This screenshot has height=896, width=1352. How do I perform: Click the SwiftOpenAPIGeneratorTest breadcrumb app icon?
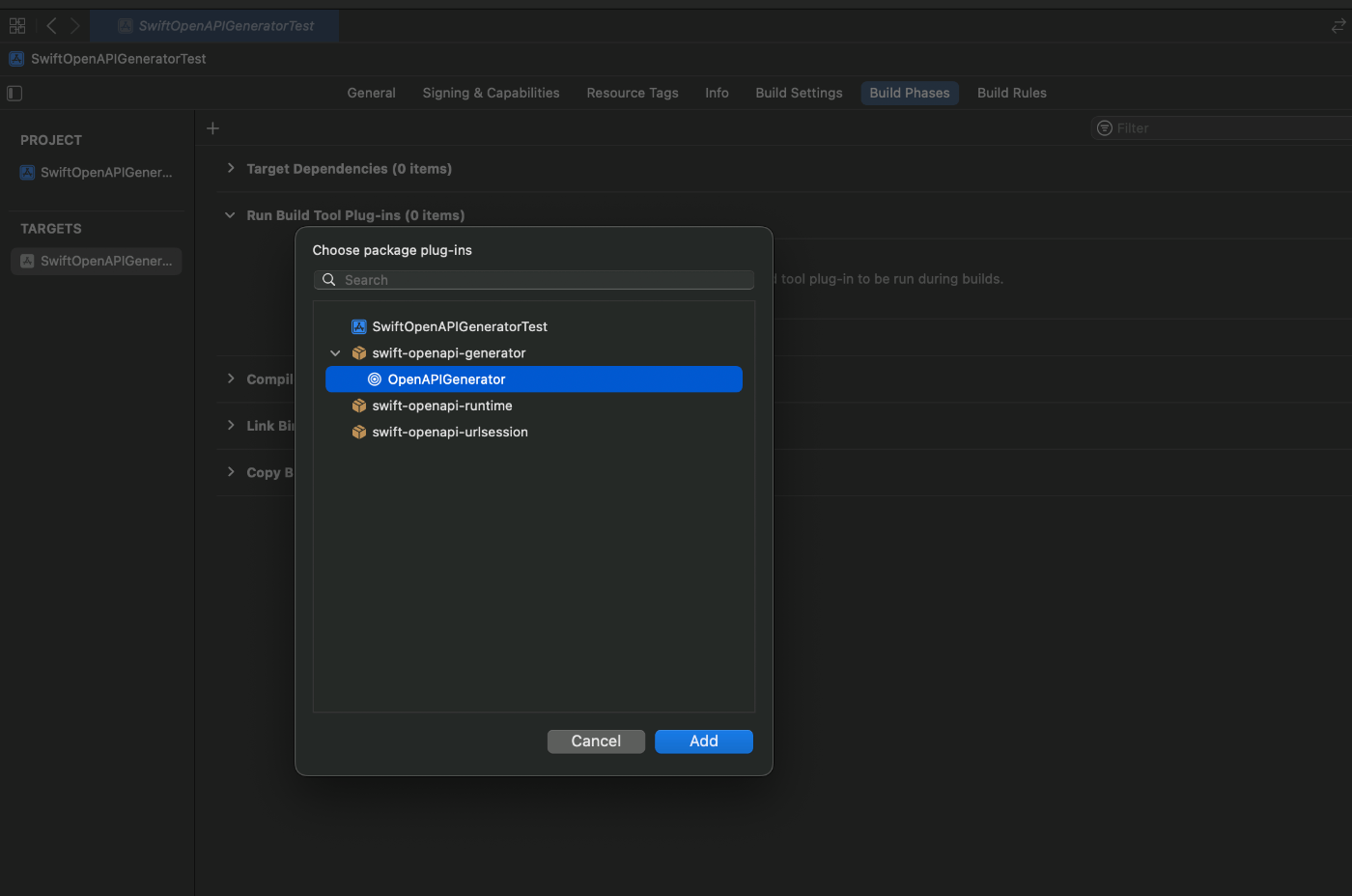point(16,59)
